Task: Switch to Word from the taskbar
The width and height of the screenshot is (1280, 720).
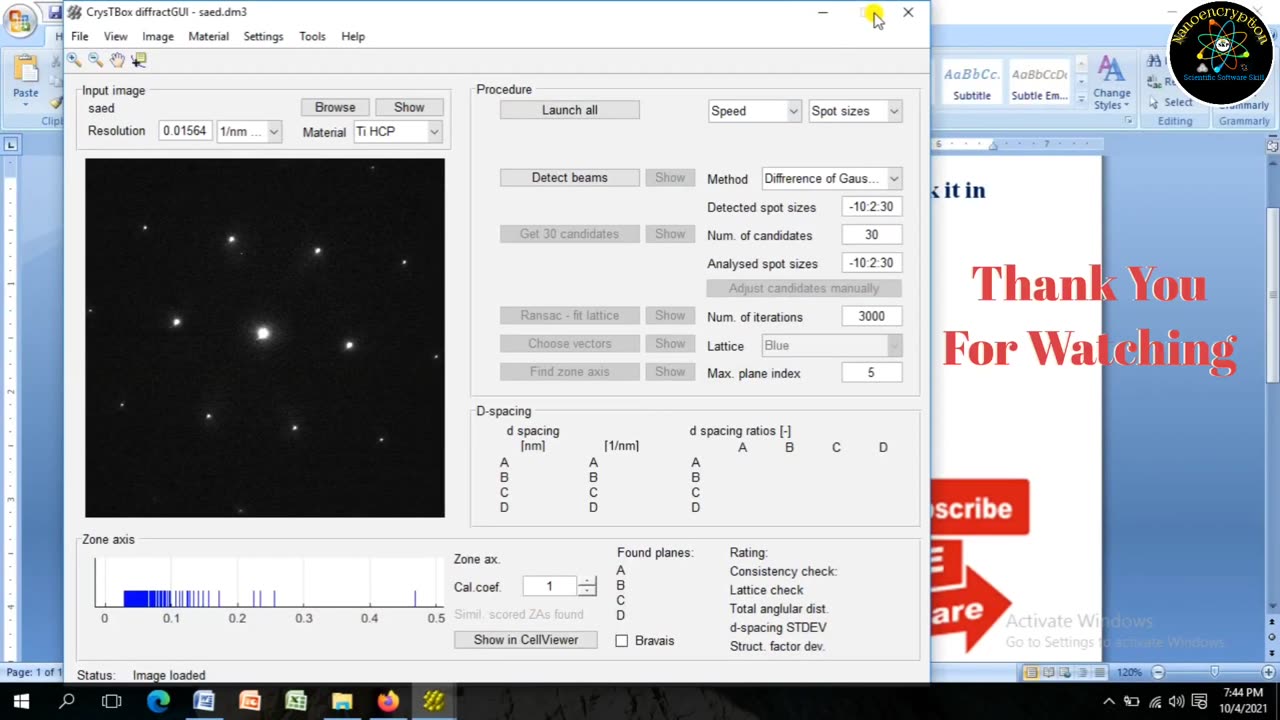Action: point(204,702)
